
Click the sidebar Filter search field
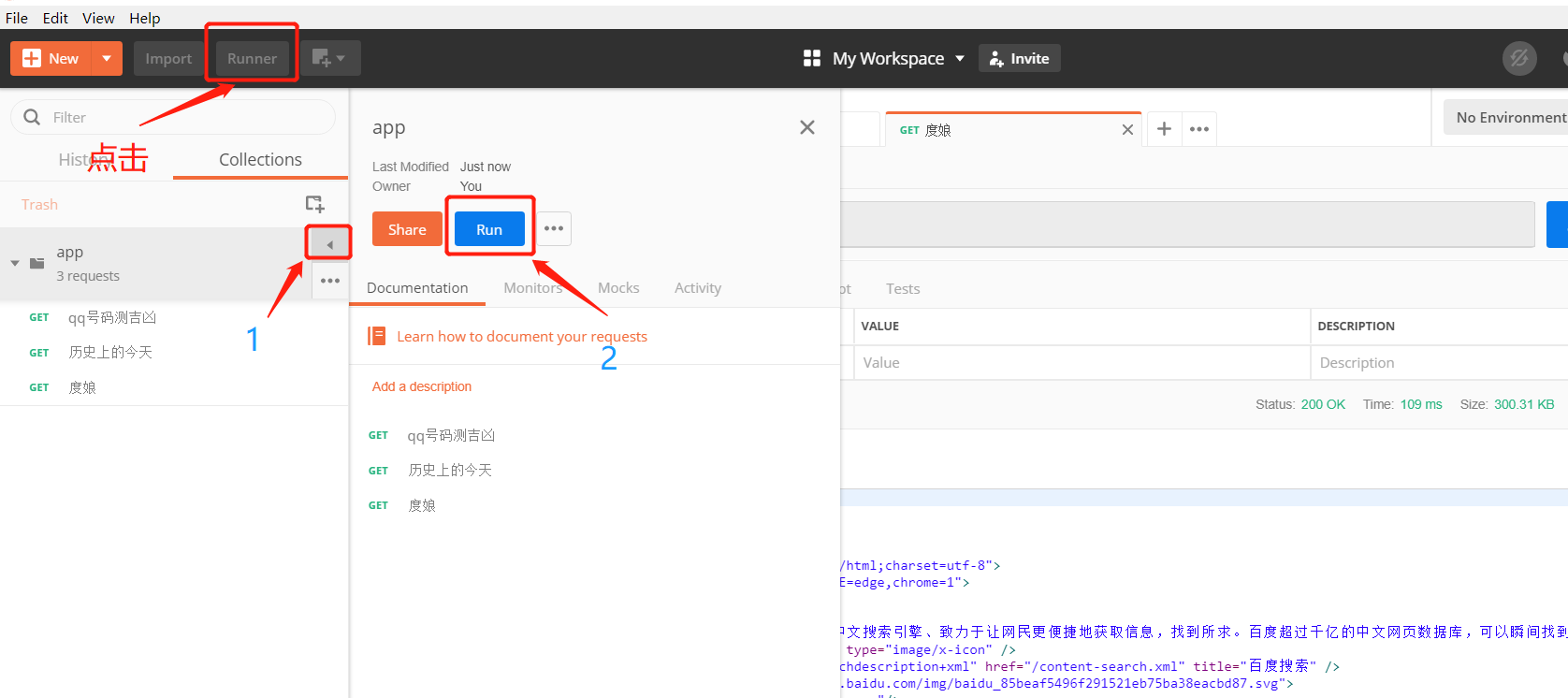pyautogui.click(x=173, y=117)
